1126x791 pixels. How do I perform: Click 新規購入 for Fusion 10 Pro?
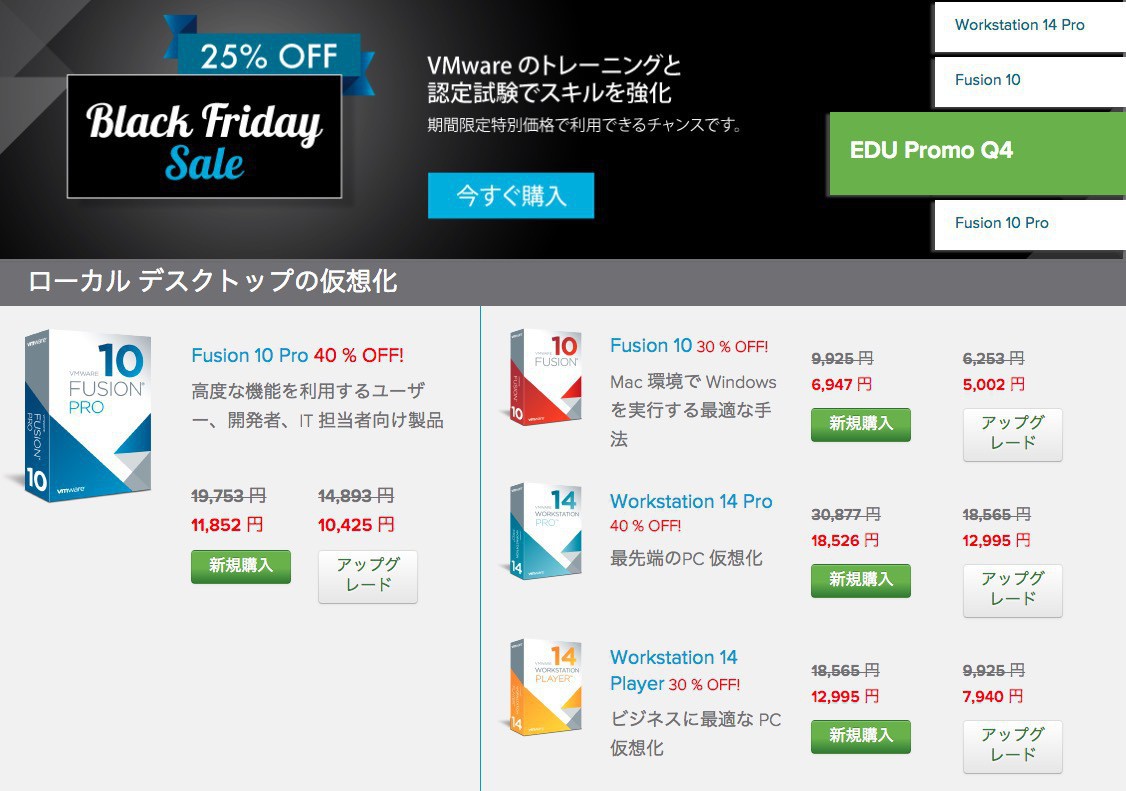pyautogui.click(x=241, y=566)
